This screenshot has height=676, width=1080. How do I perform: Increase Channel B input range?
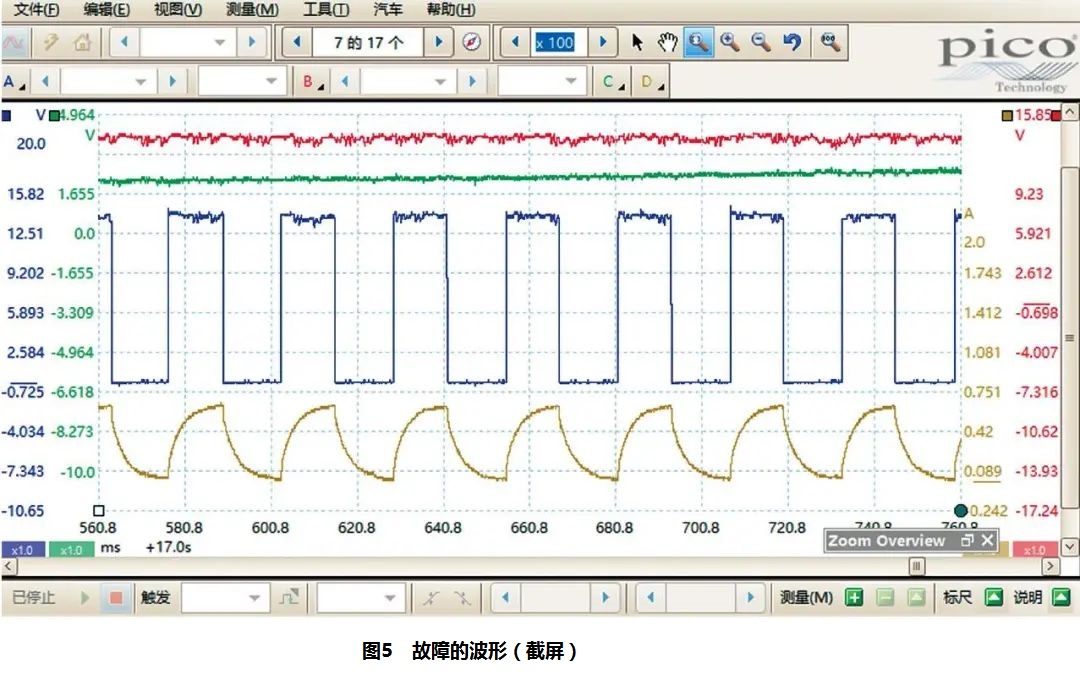[472, 81]
